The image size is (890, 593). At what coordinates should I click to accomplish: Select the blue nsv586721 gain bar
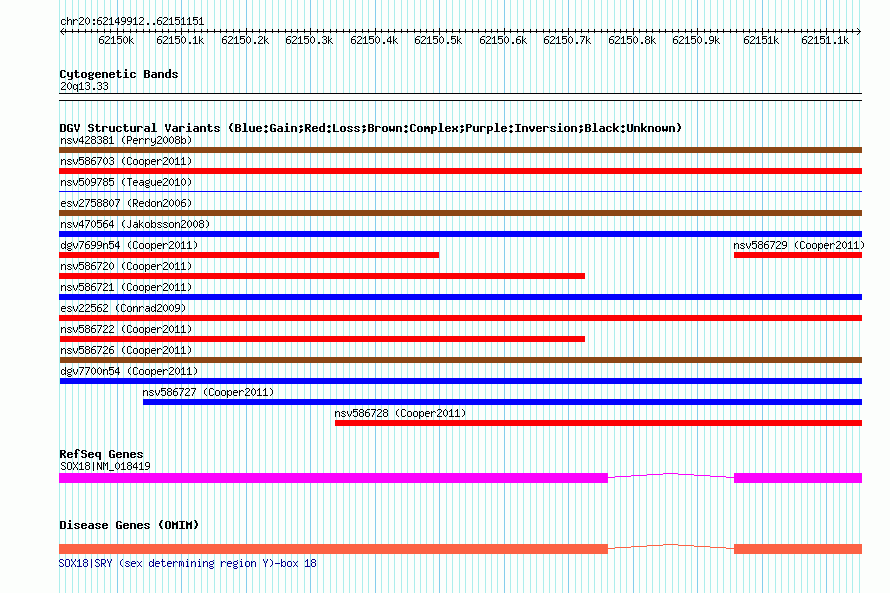[460, 297]
